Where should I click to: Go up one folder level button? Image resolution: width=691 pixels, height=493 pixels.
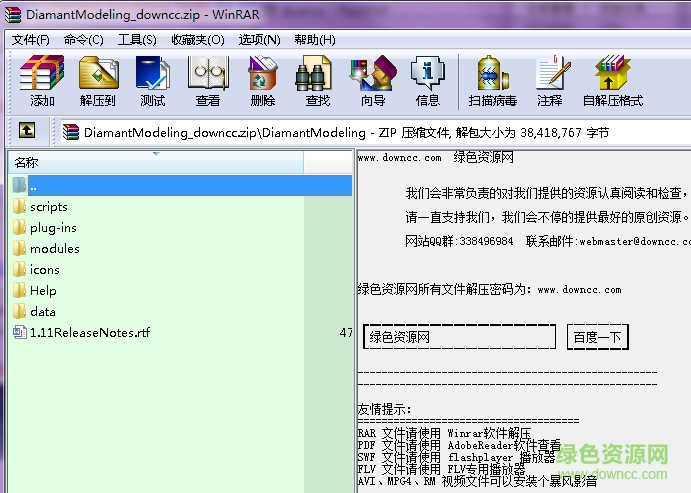(x=27, y=131)
